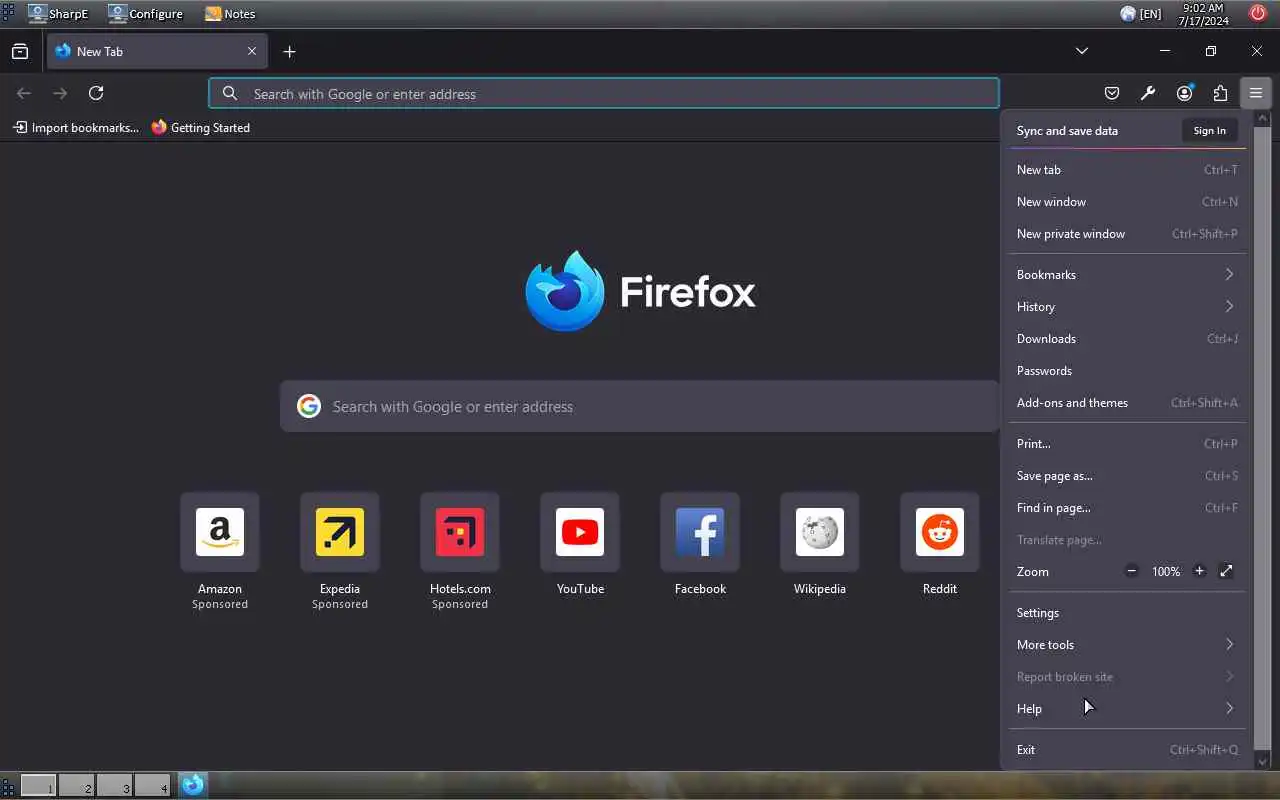The width and height of the screenshot is (1280, 800).
Task: Select Print... menu entry
Action: click(x=1125, y=443)
